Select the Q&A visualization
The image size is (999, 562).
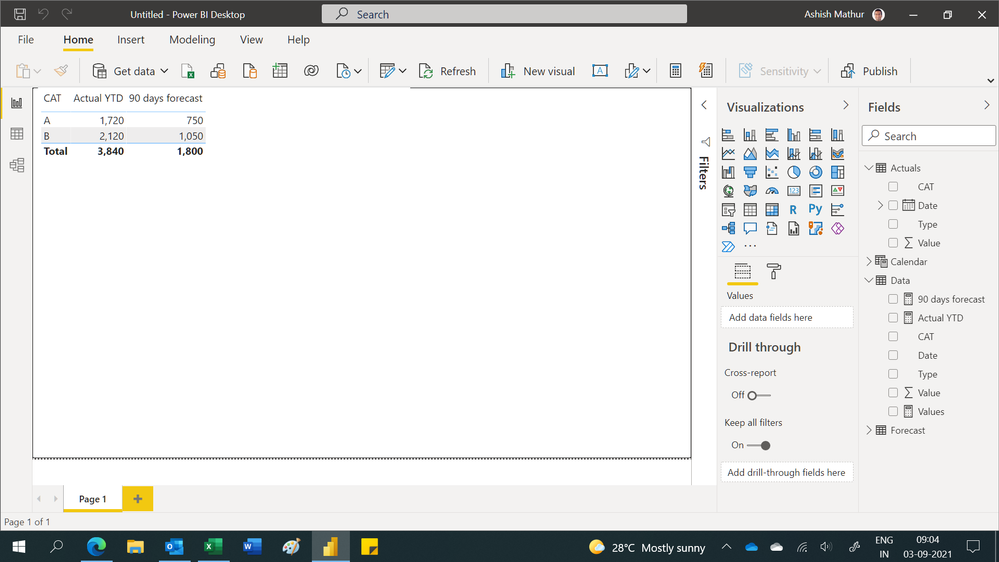pos(750,228)
